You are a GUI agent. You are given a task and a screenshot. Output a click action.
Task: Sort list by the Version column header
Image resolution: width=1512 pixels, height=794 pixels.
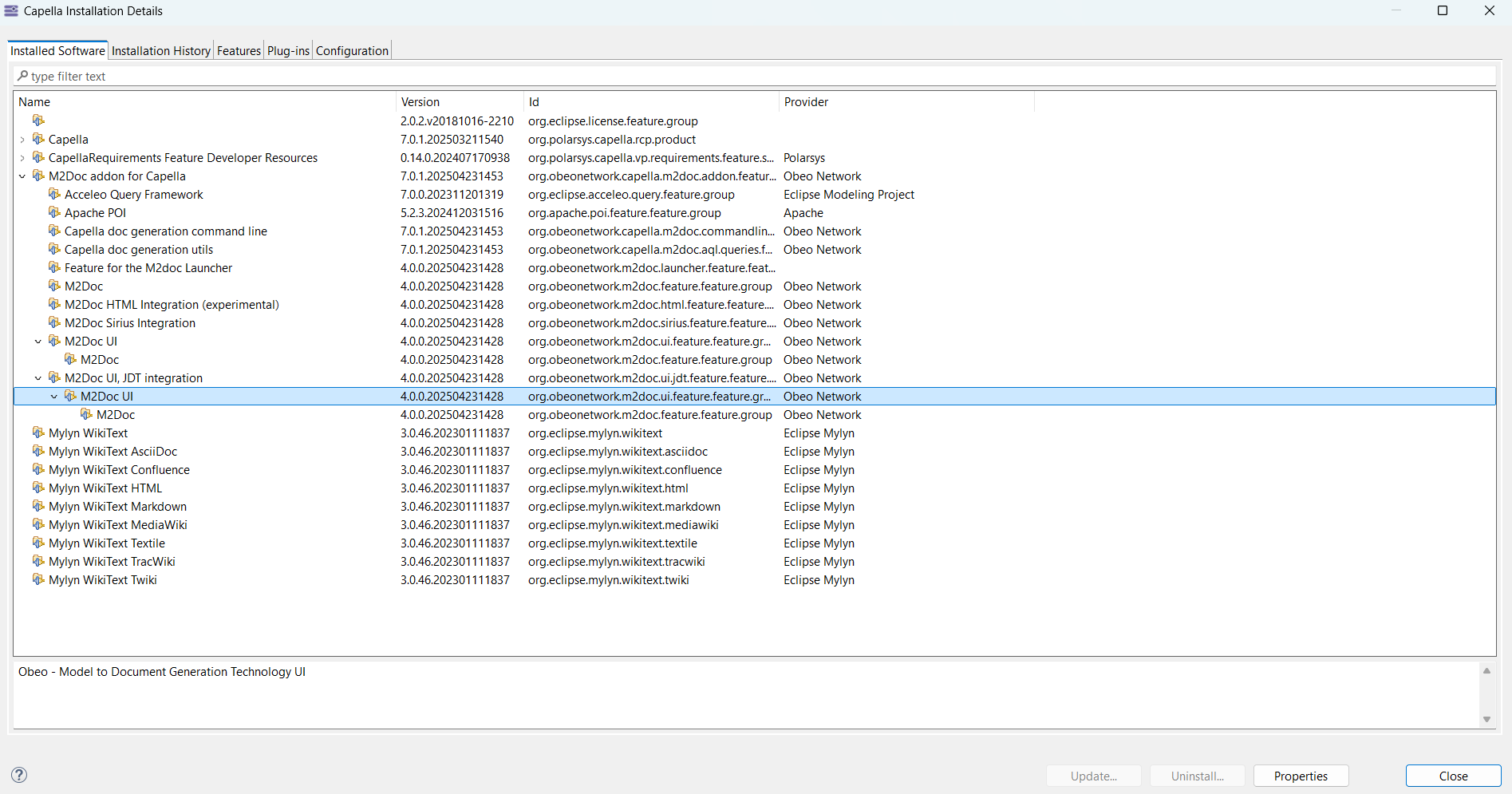point(460,102)
